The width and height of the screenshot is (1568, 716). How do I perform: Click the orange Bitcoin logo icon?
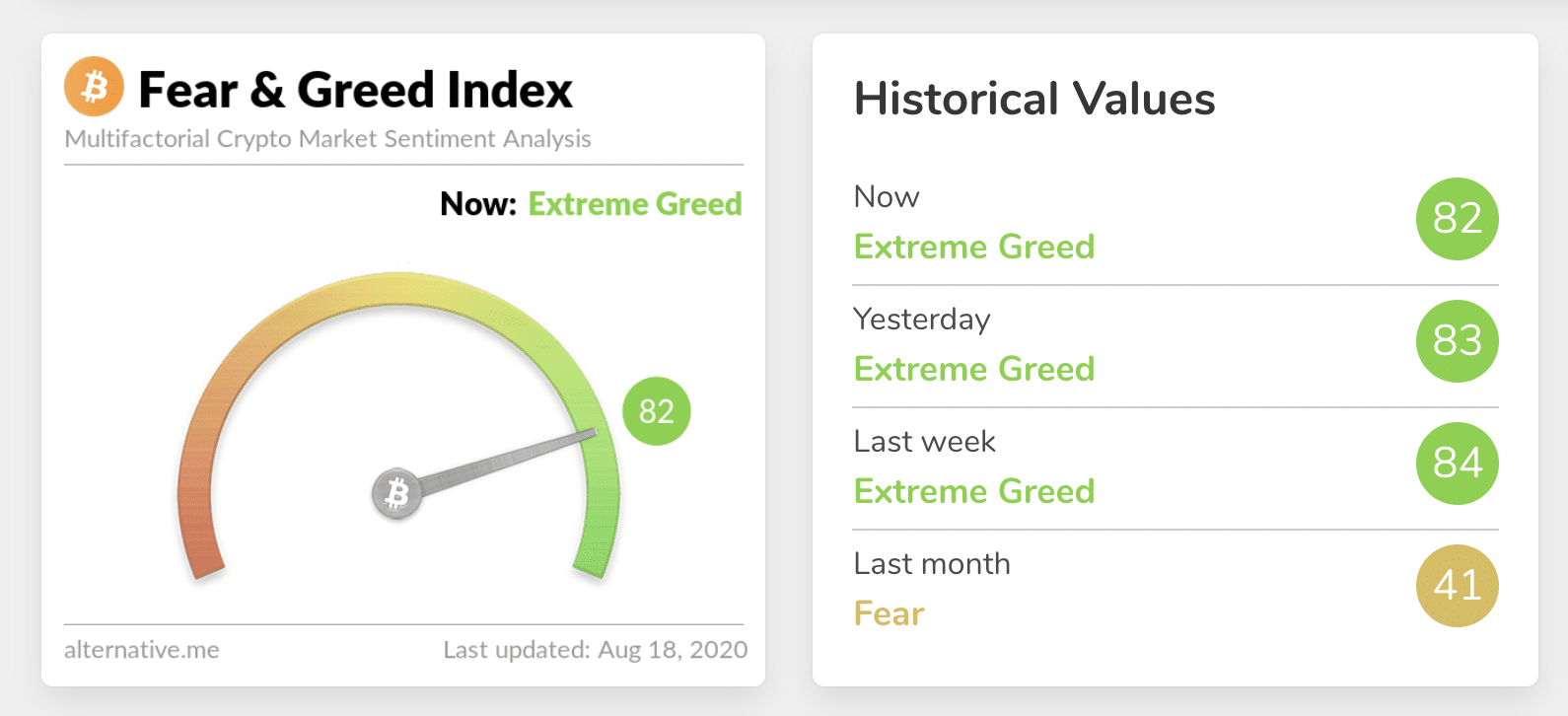94,87
